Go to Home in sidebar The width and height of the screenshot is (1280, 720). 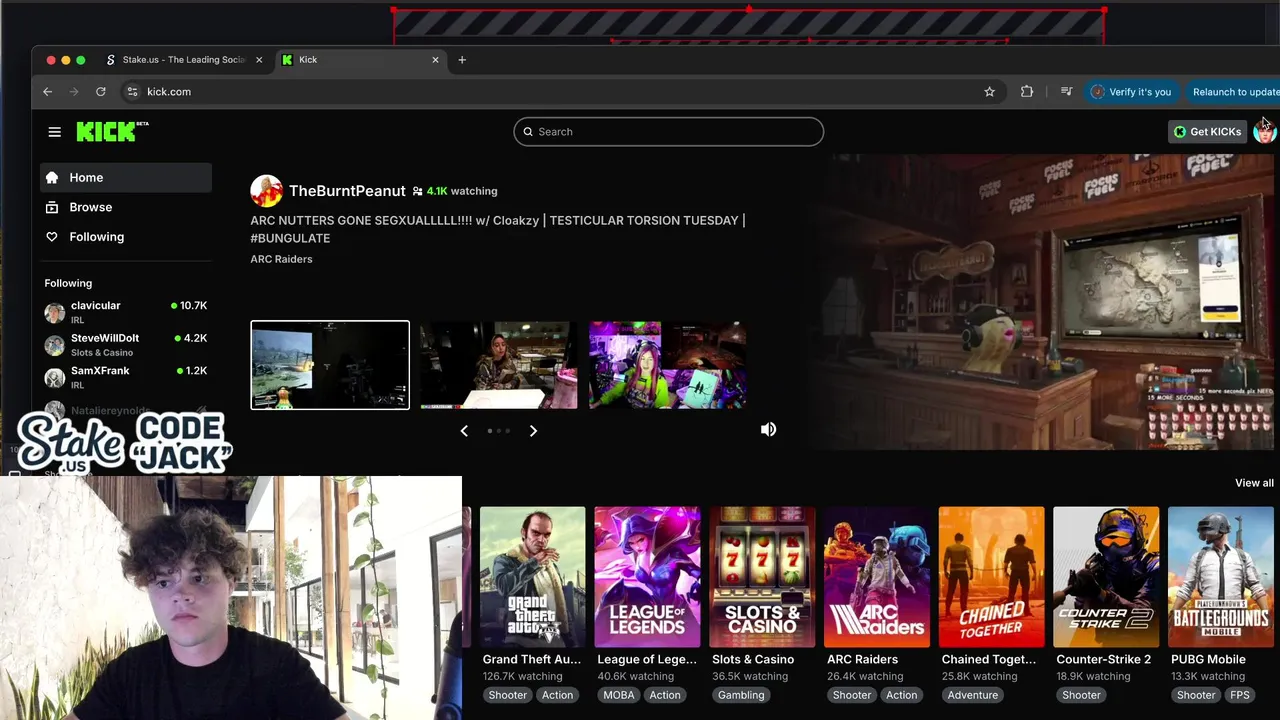coord(126,177)
